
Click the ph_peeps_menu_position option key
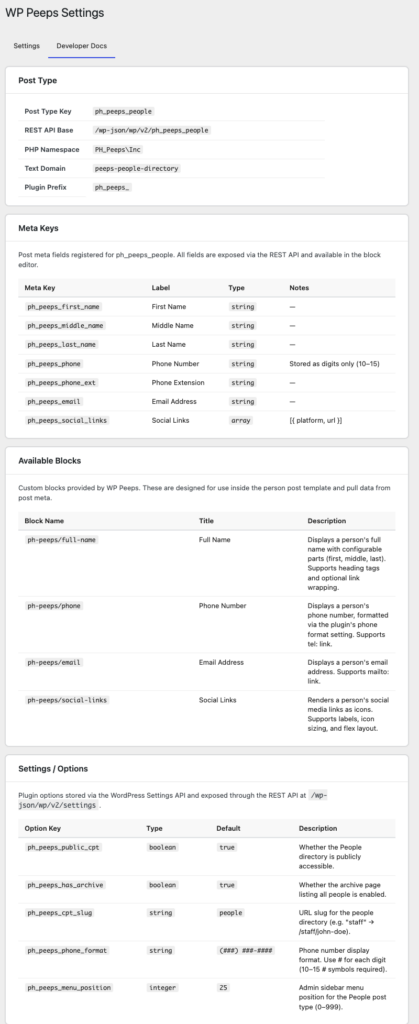tap(69, 988)
